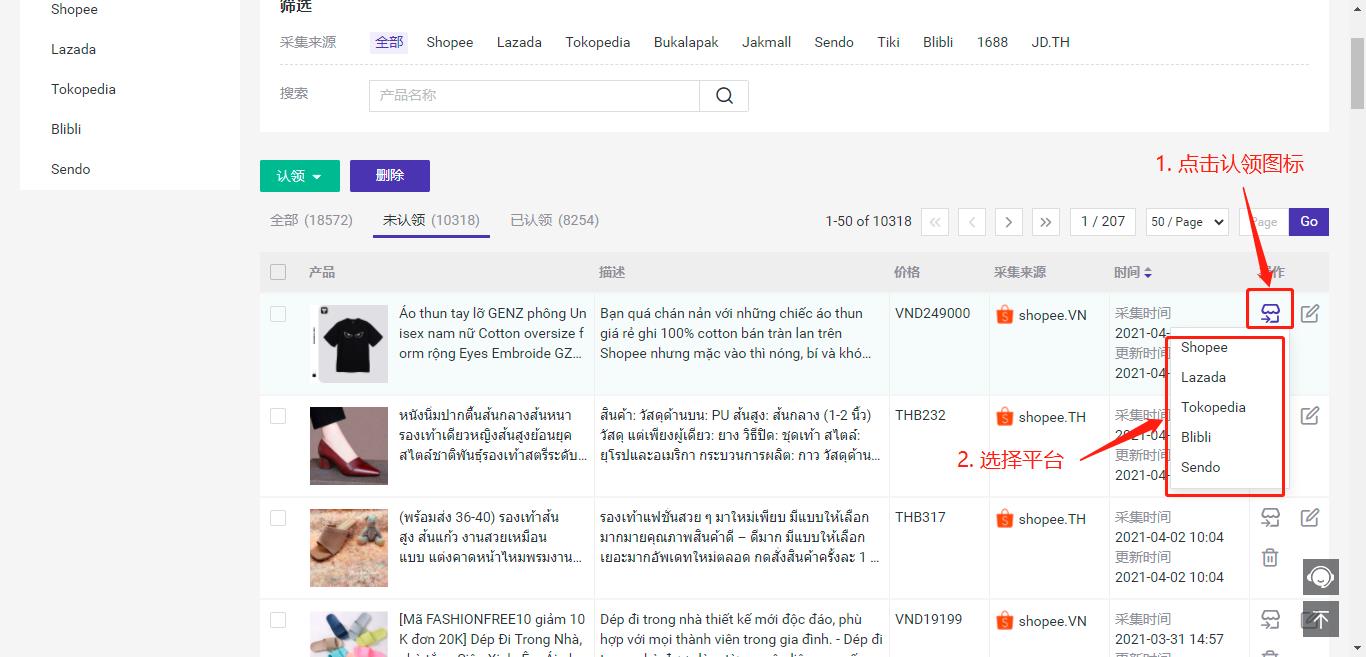Viewport: 1366px width, 657px height.
Task: Click the search magnifier icon button
Action: (724, 96)
